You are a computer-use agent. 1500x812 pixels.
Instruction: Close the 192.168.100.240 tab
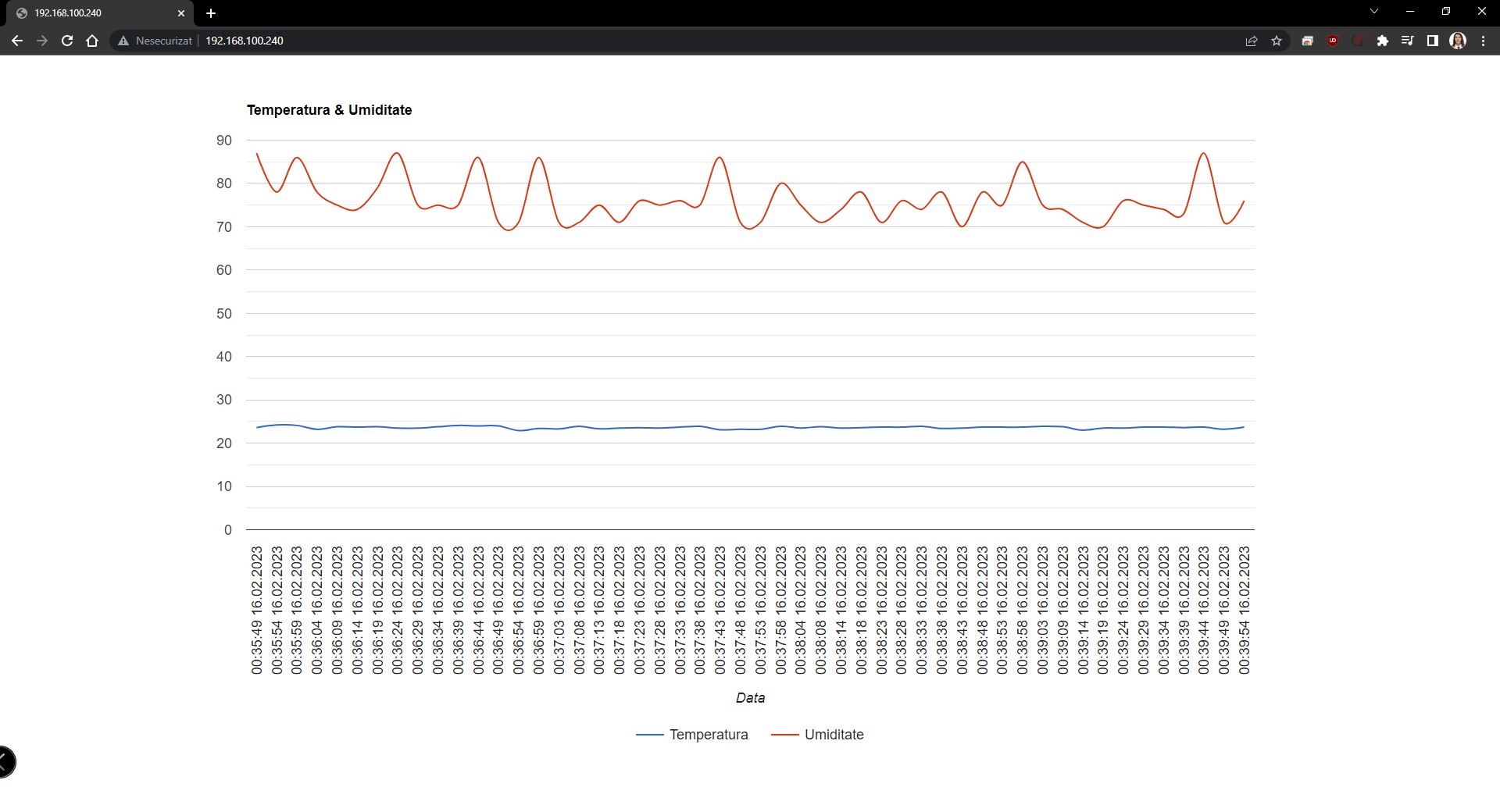click(181, 13)
